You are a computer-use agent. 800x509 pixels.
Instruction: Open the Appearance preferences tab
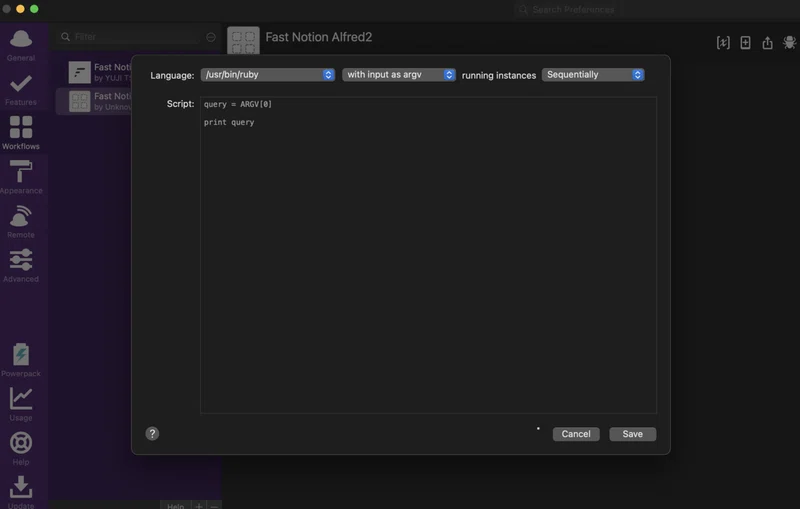(x=21, y=177)
